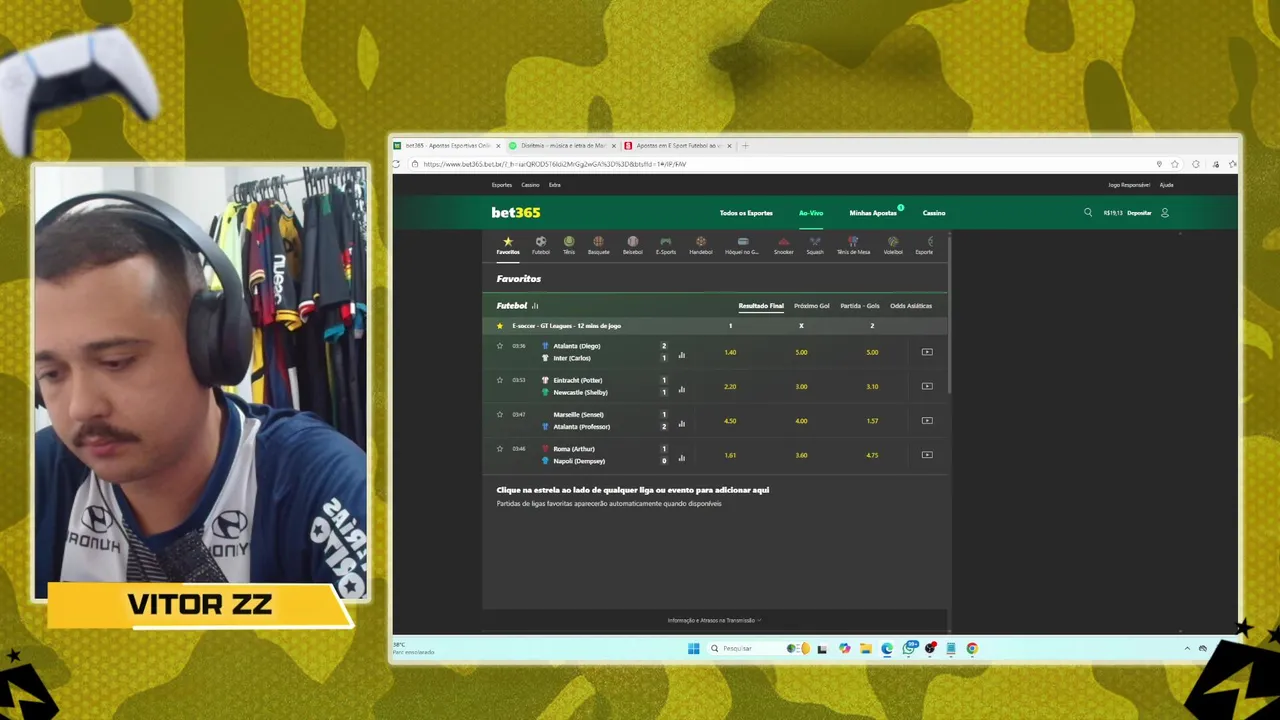Image resolution: width=1280 pixels, height=720 pixels.
Task: Open match stats for Marseille vs Atalanta
Action: pos(682,424)
